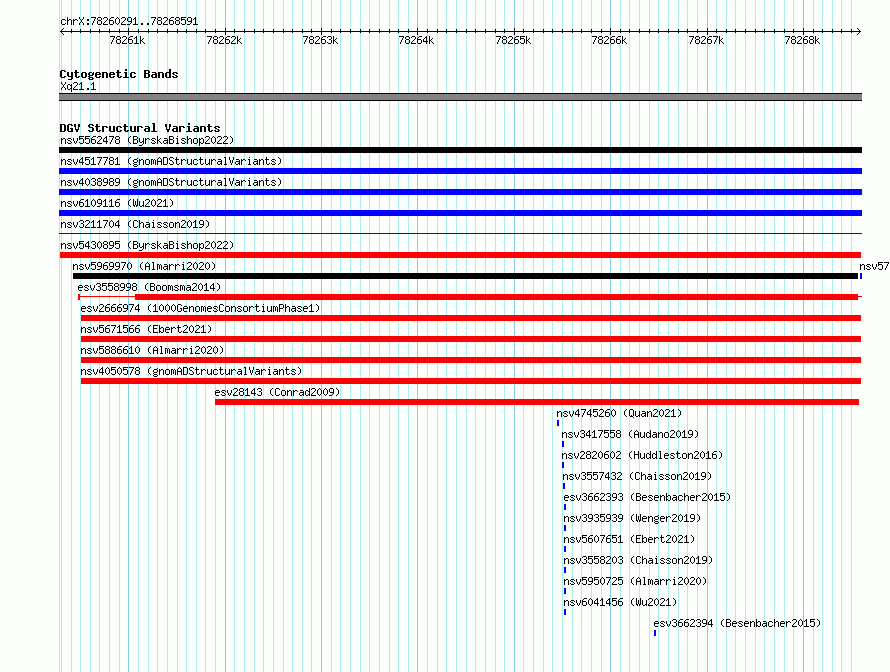
Task: Click the 78268k ruler position
Action: click(x=802, y=40)
